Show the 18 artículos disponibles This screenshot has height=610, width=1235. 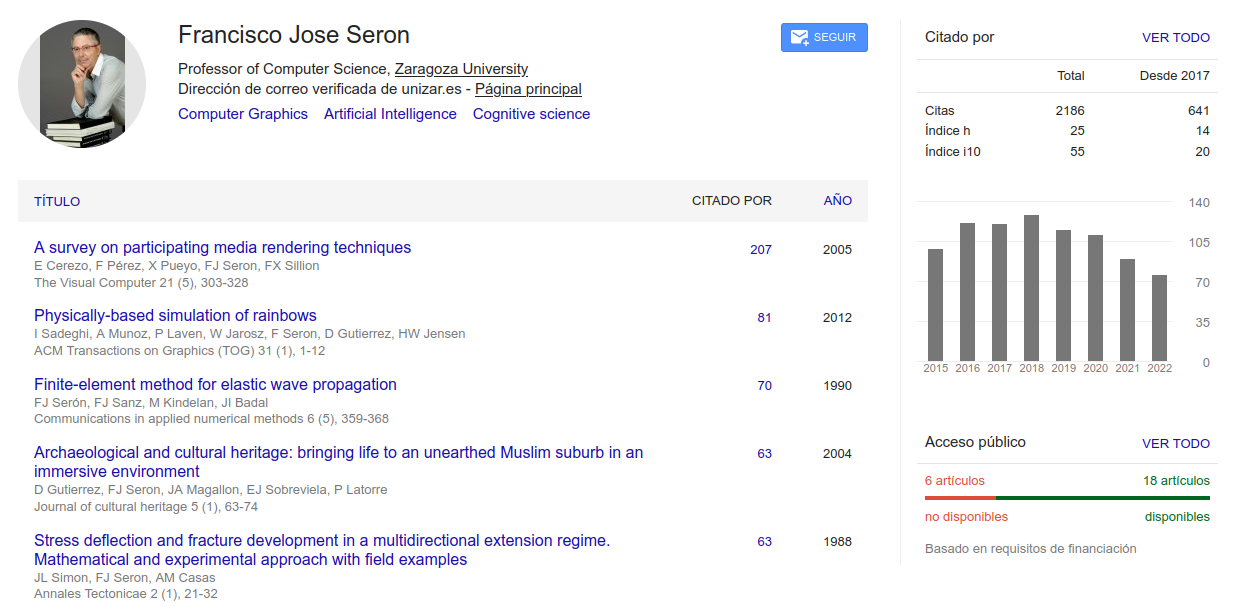click(1176, 480)
